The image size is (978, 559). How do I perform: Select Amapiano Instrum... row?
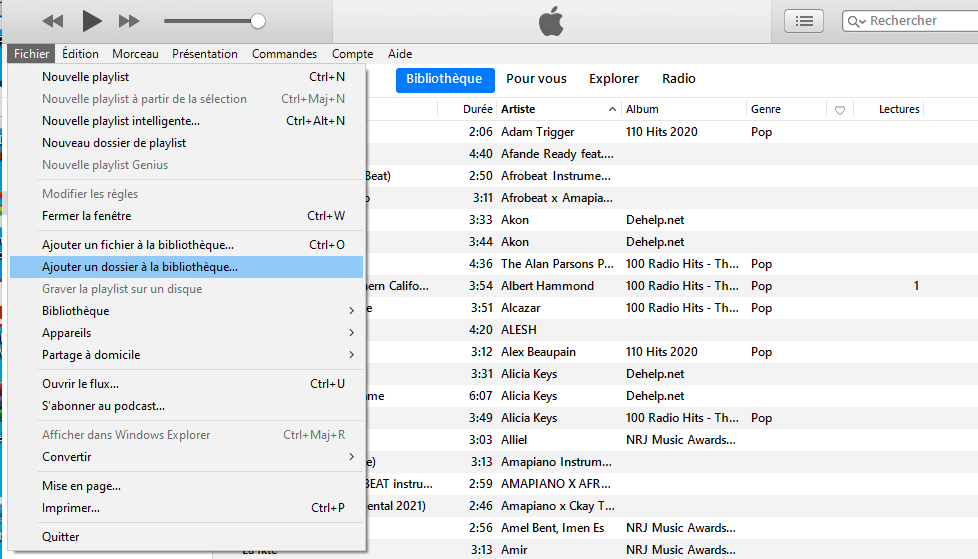[672, 462]
